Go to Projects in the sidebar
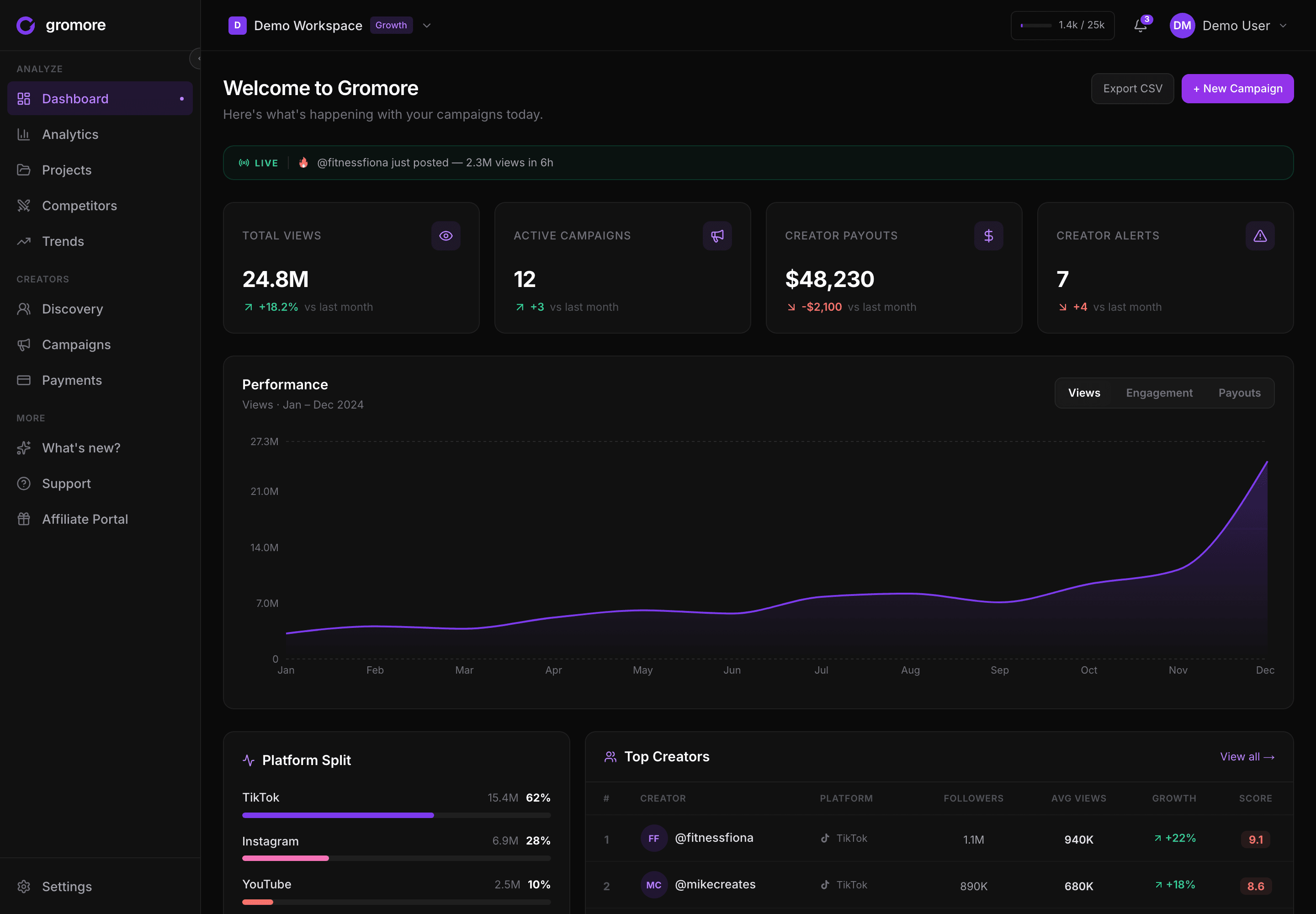 click(x=100, y=170)
